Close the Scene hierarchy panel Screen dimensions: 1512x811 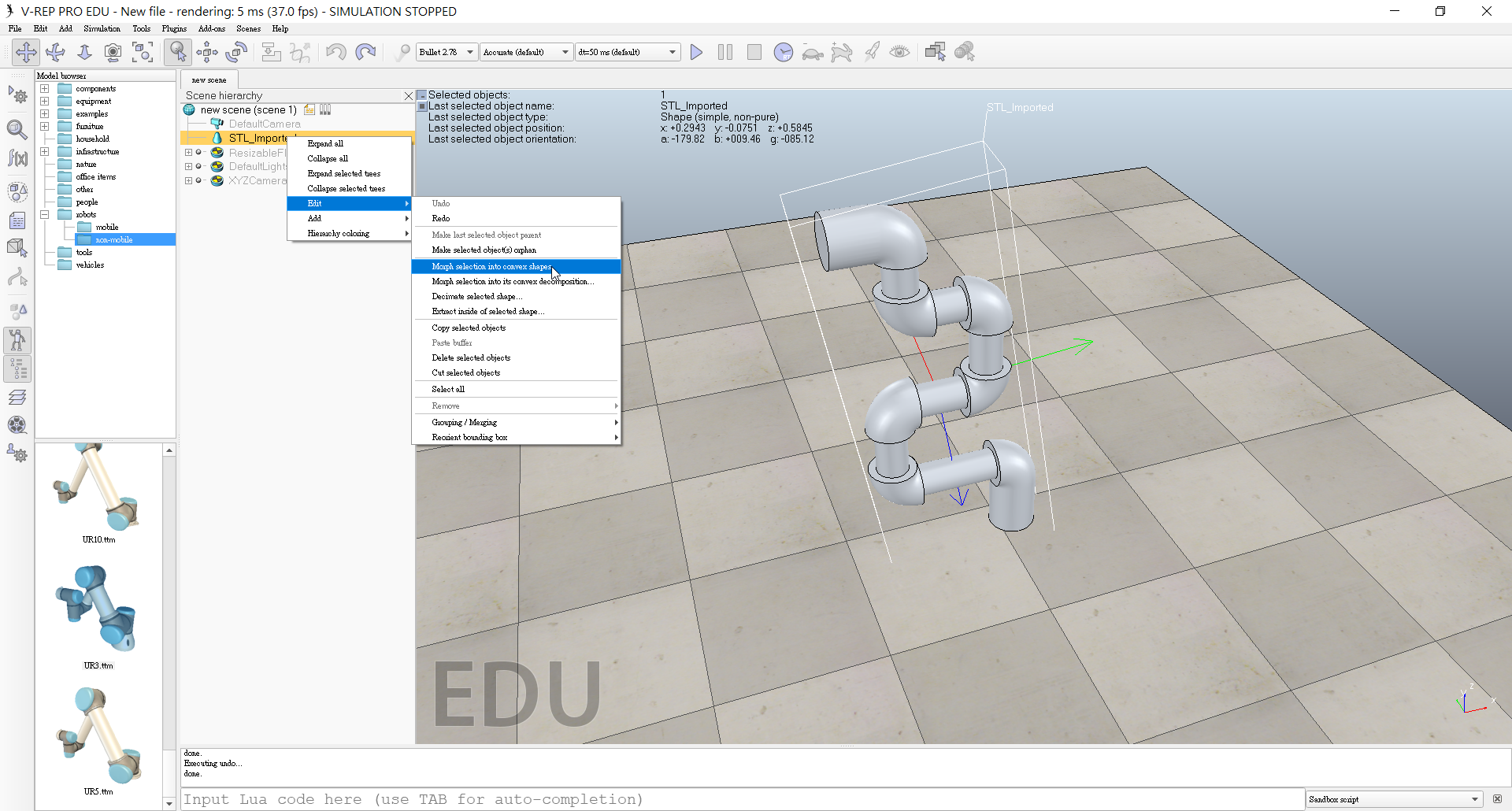coord(408,96)
